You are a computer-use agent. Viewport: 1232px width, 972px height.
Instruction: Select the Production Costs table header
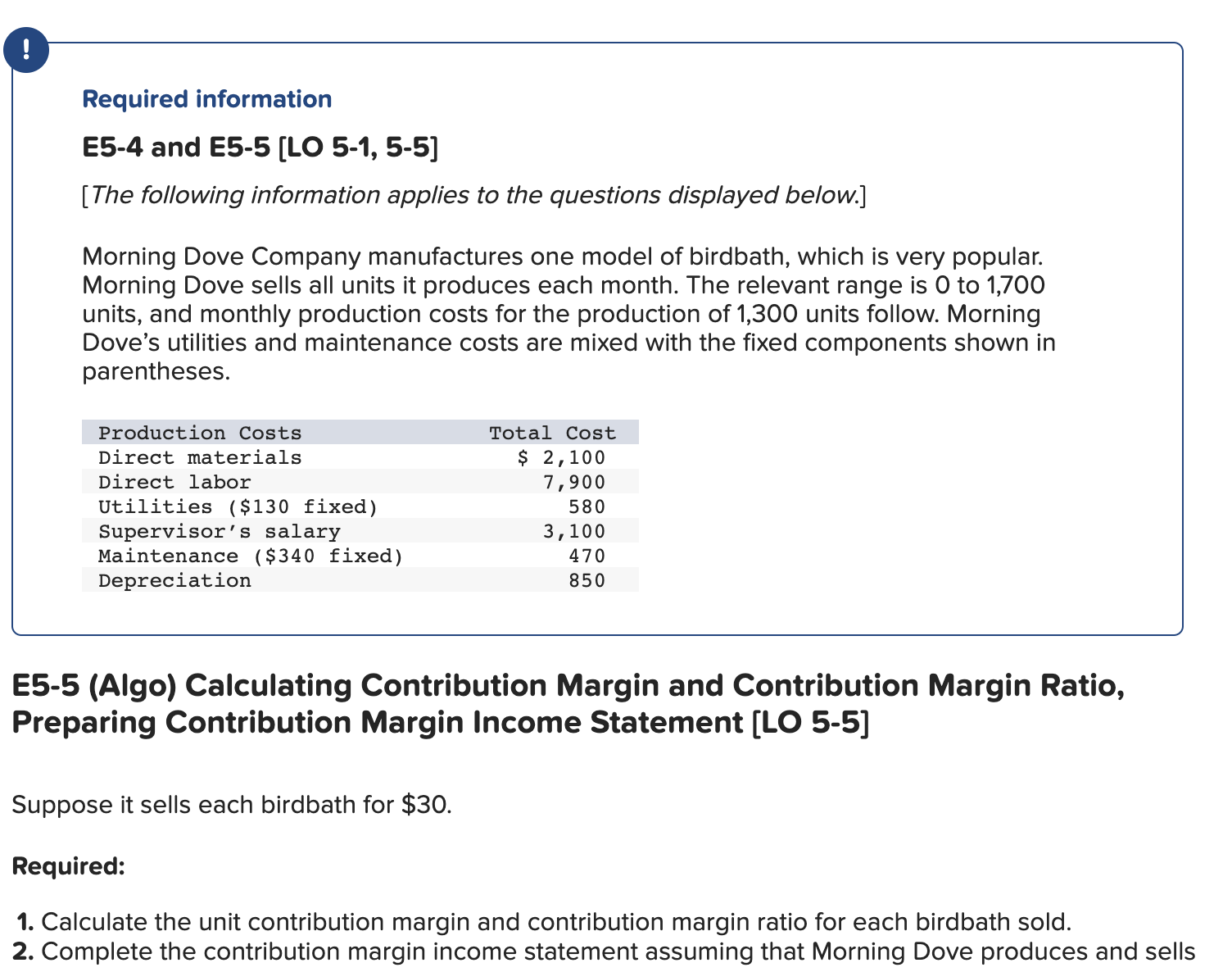(x=200, y=432)
